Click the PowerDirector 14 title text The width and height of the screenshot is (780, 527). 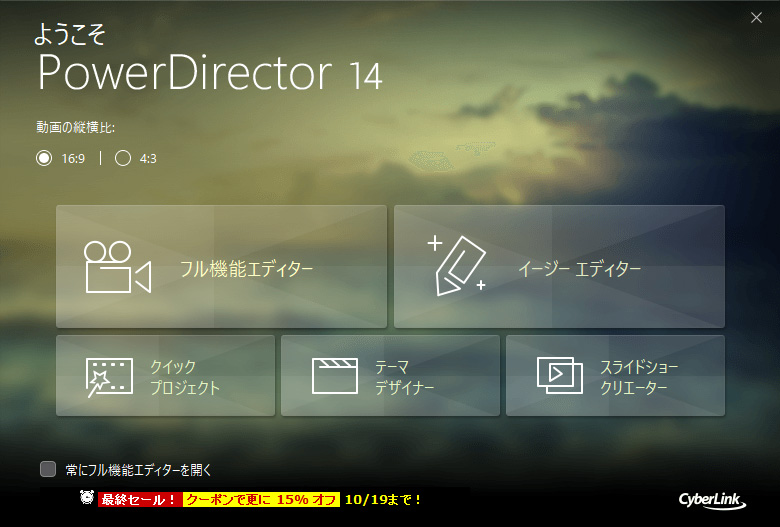click(x=210, y=73)
